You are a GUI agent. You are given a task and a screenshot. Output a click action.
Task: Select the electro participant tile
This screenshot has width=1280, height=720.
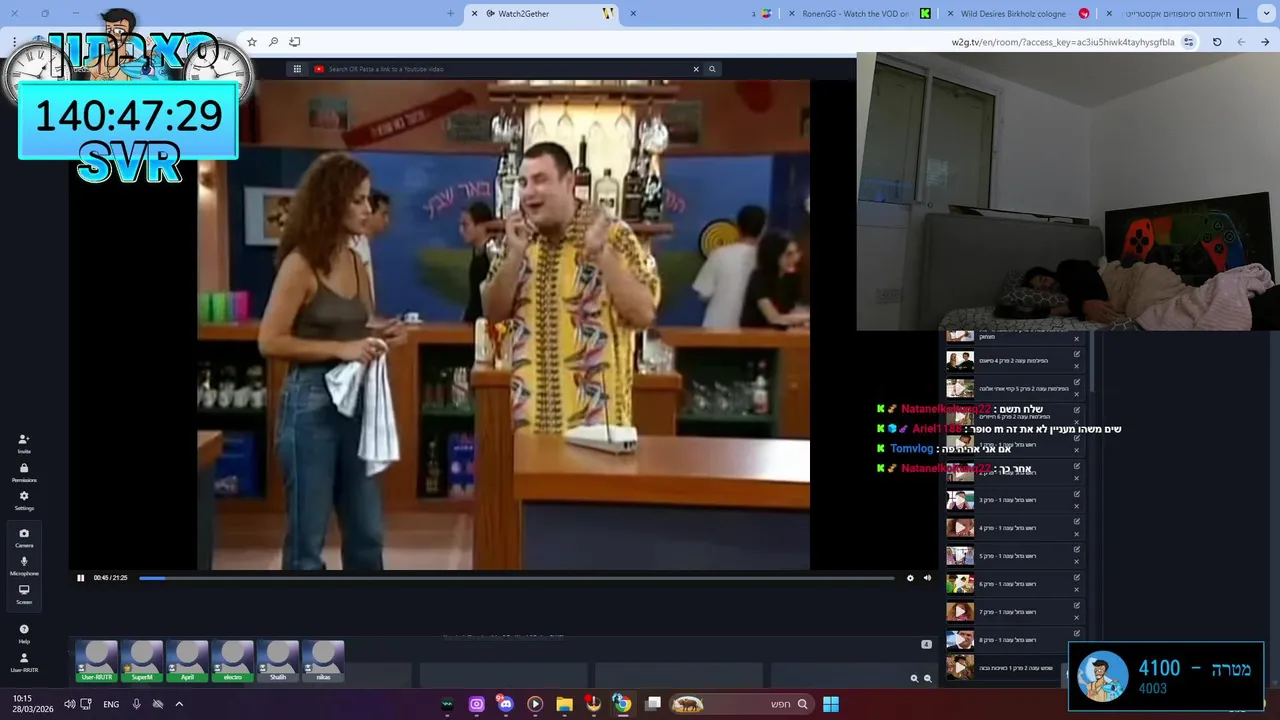tap(232, 661)
